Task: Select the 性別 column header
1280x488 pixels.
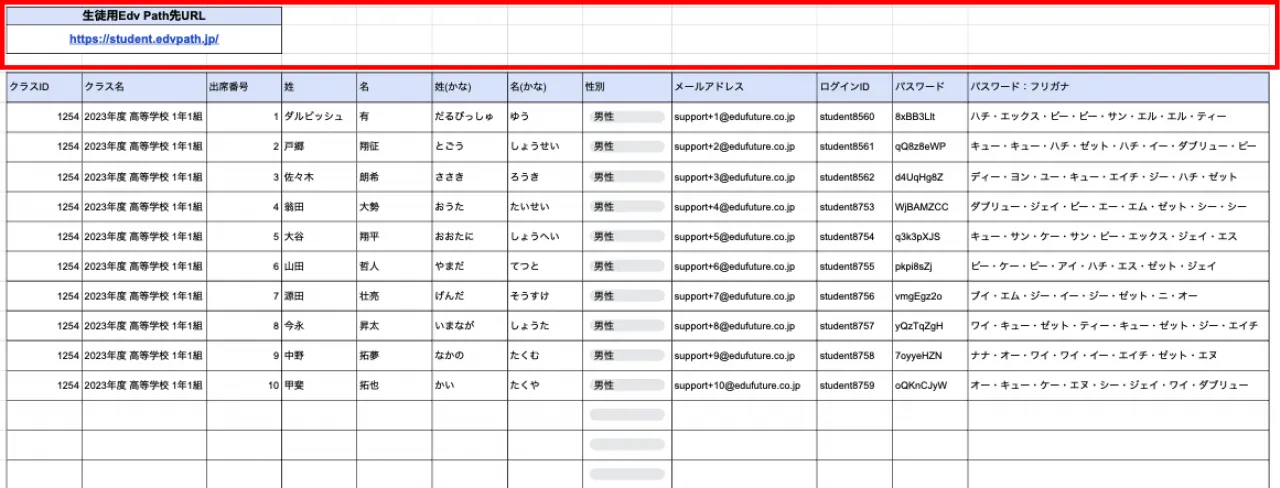Action: [626, 87]
